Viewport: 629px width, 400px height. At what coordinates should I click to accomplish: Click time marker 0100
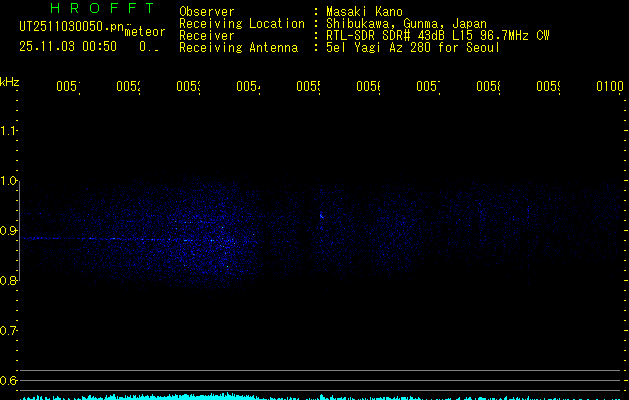[x=610, y=86]
